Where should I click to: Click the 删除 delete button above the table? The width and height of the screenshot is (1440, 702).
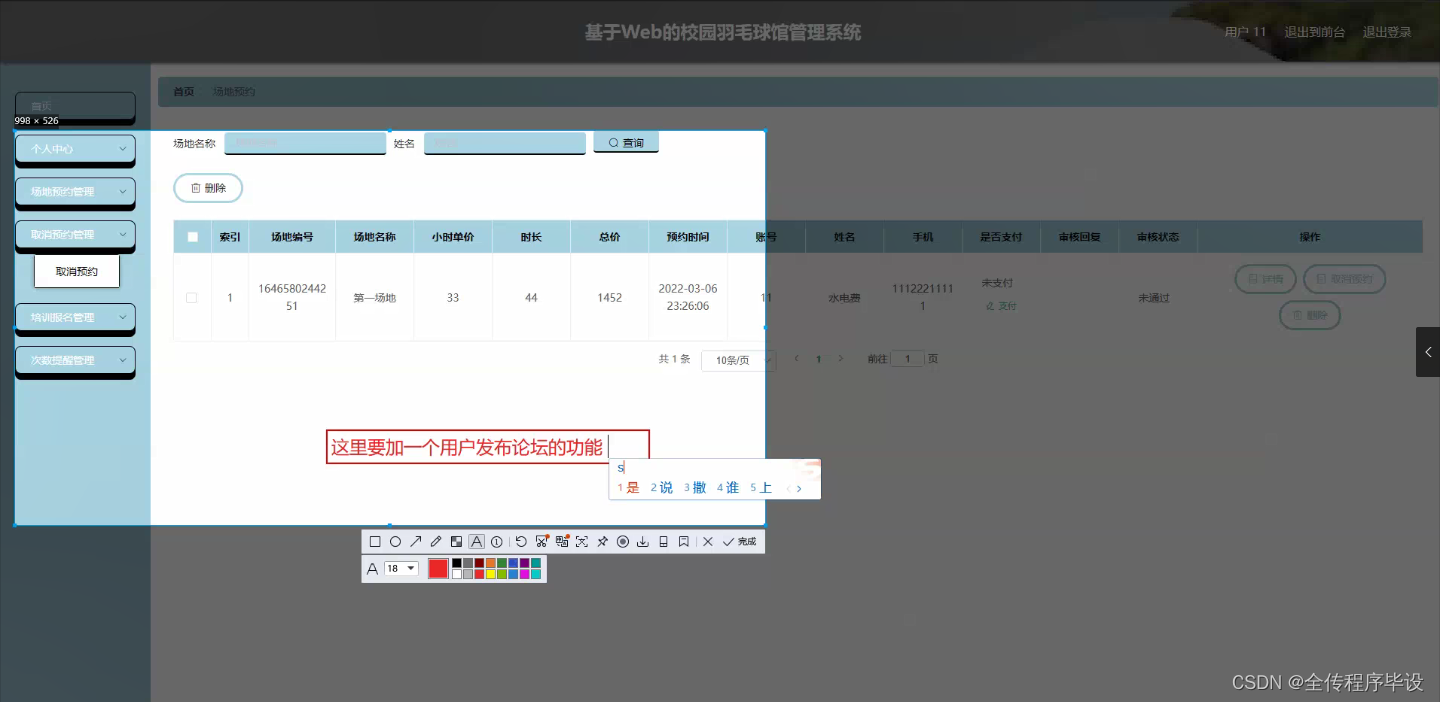coord(207,187)
